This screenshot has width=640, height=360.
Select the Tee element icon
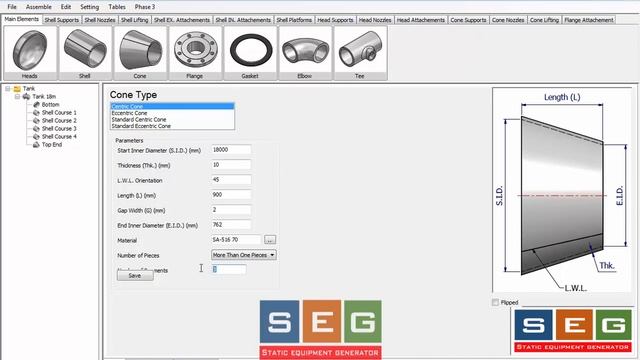[x=360, y=53]
